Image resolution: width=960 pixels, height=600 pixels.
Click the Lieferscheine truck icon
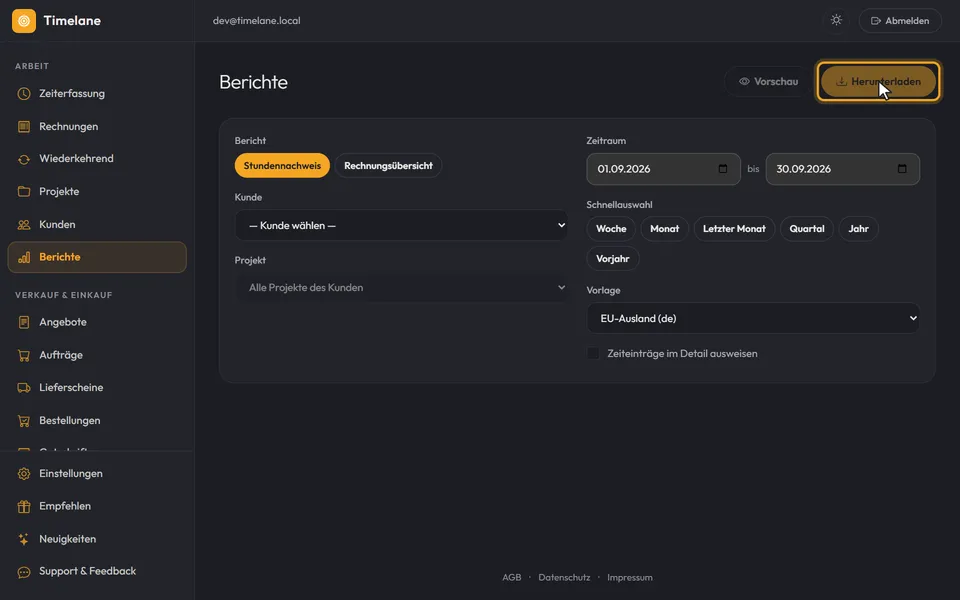click(x=24, y=388)
